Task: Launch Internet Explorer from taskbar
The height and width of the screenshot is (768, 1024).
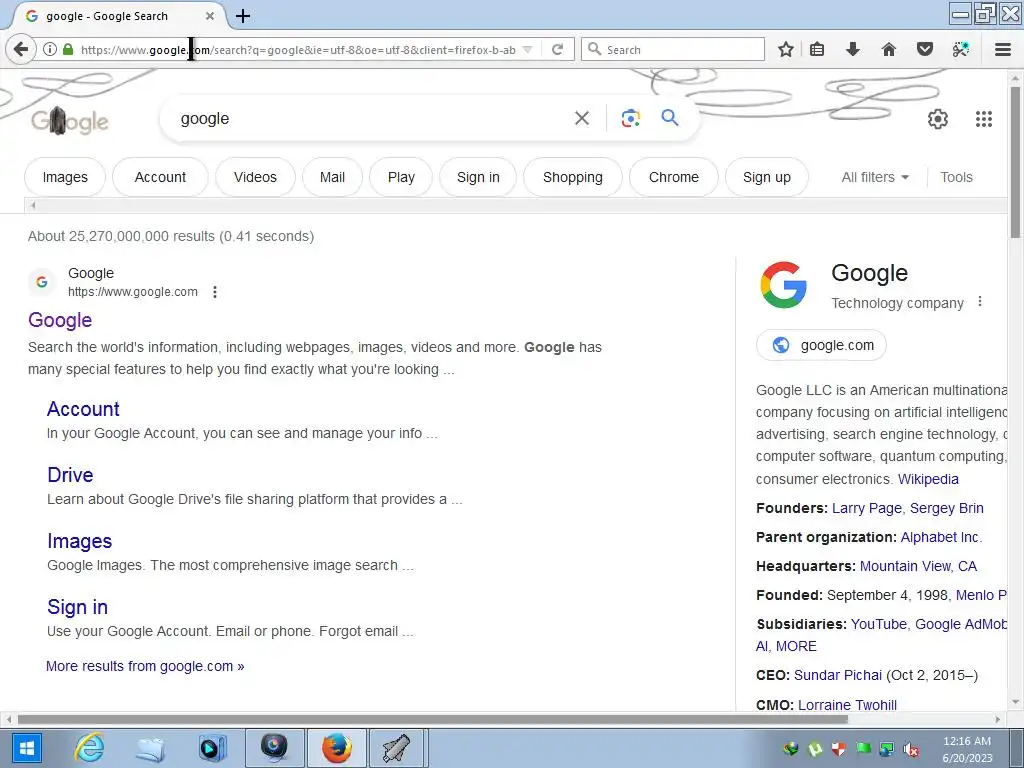Action: coord(89,748)
